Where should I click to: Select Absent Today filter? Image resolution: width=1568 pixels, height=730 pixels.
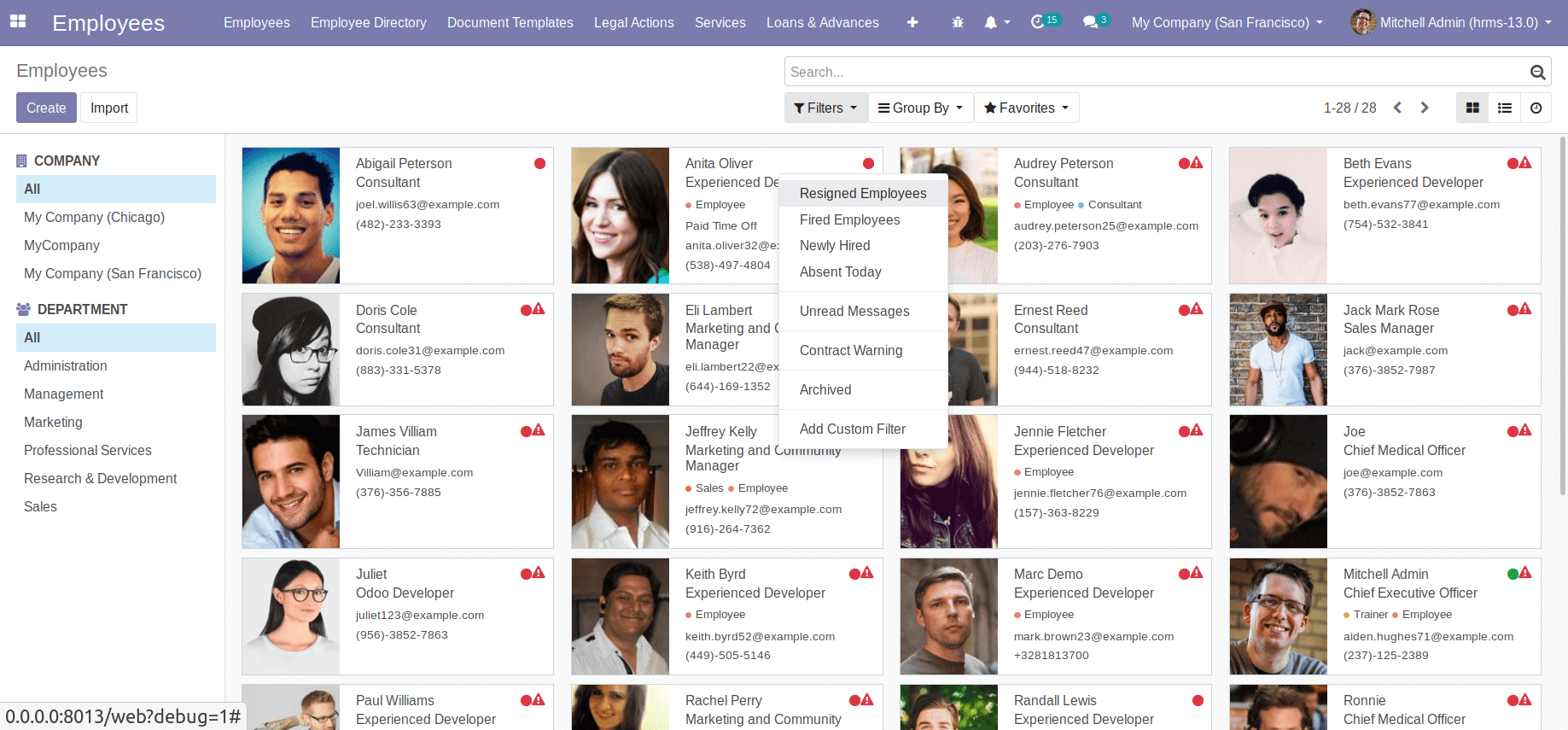pyautogui.click(x=863, y=272)
